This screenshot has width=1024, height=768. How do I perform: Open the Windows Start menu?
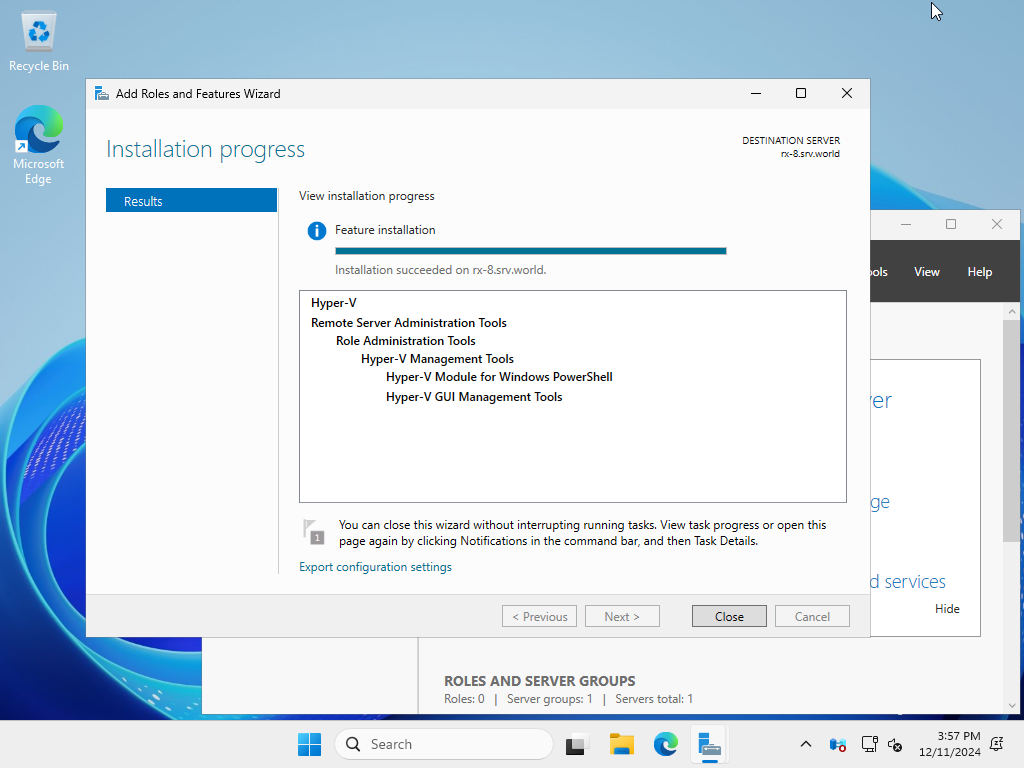[x=310, y=744]
